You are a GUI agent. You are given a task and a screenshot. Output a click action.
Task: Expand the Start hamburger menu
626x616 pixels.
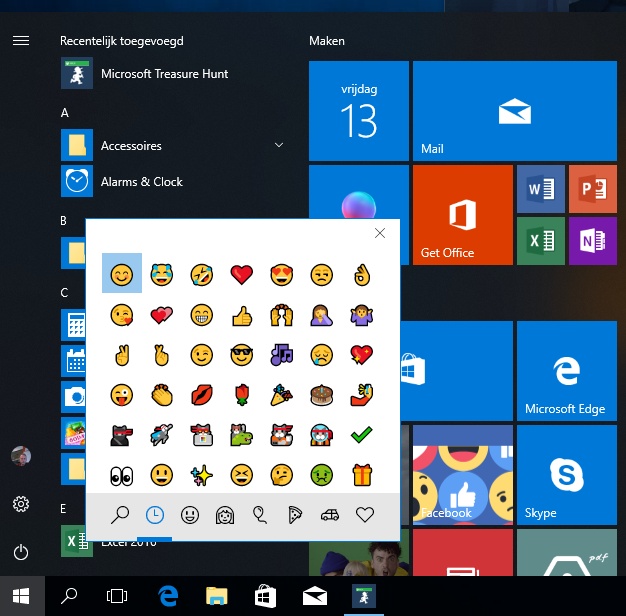[x=21, y=41]
